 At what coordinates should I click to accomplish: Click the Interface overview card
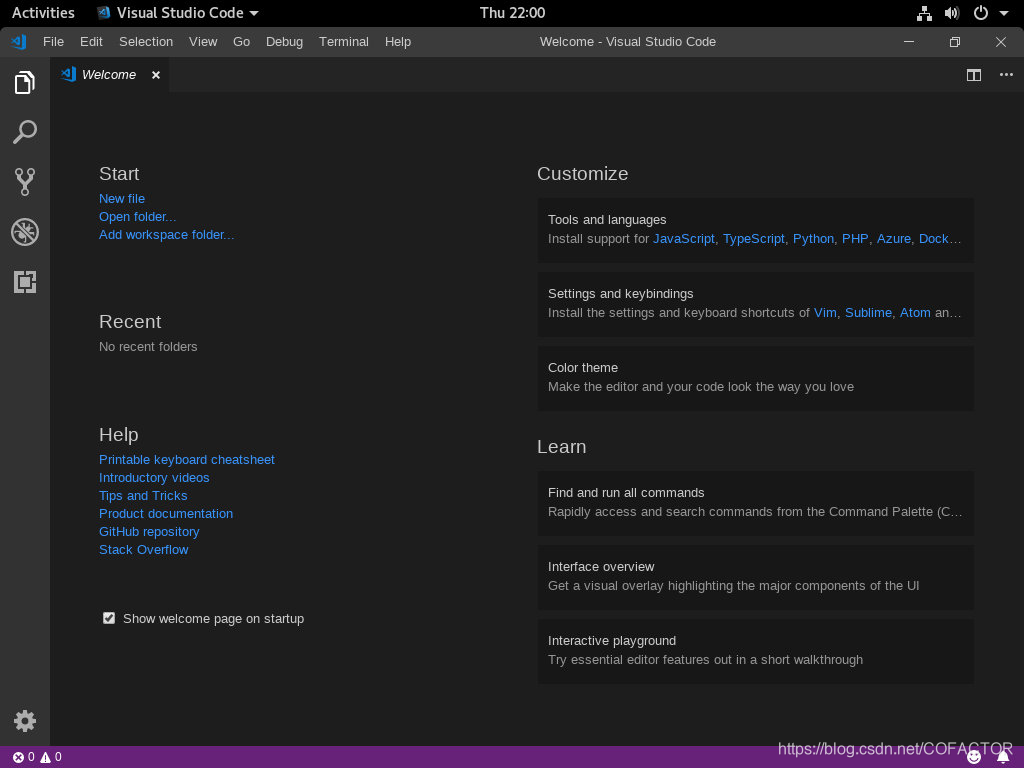[756, 577]
